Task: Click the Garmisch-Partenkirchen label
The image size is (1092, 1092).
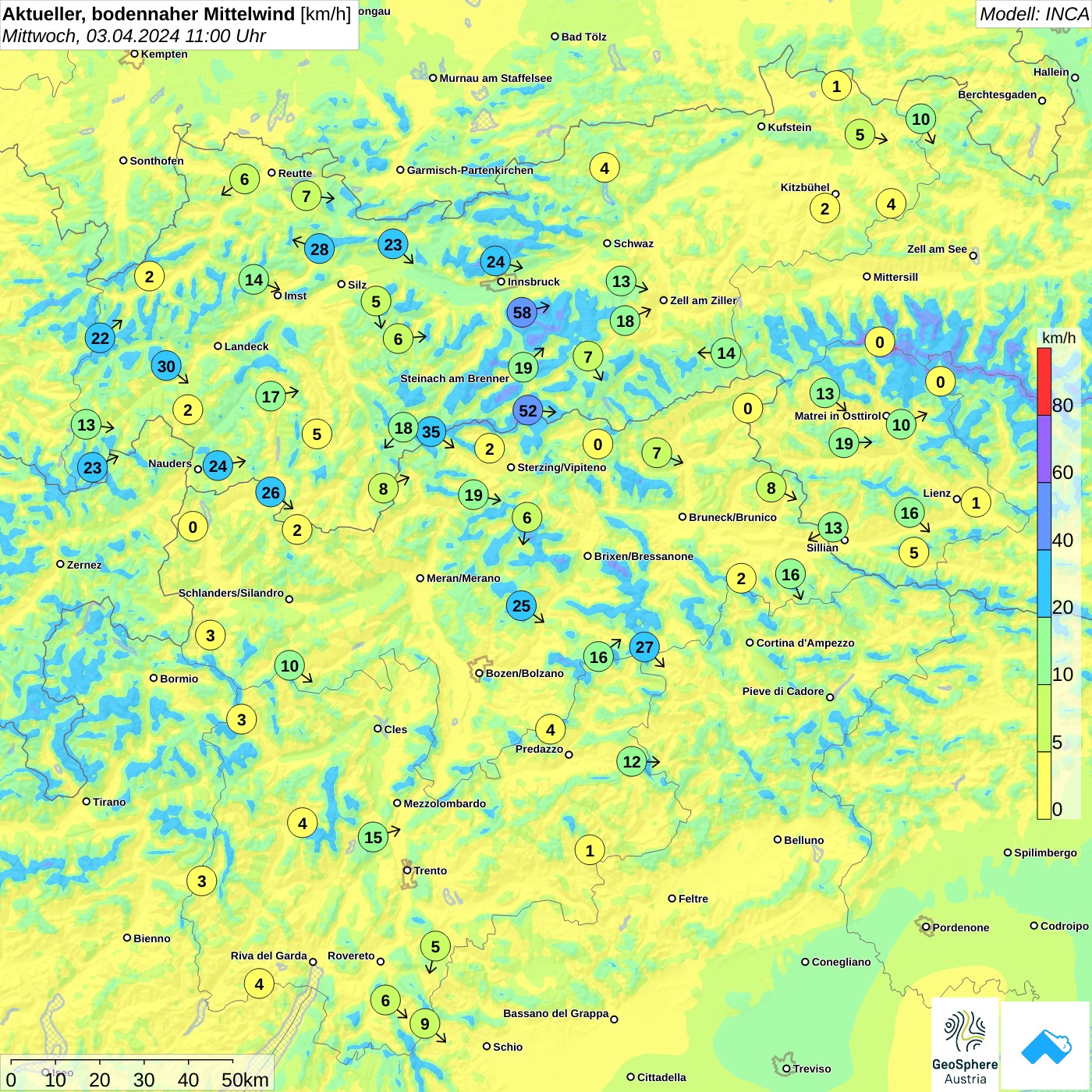Action: [x=470, y=170]
